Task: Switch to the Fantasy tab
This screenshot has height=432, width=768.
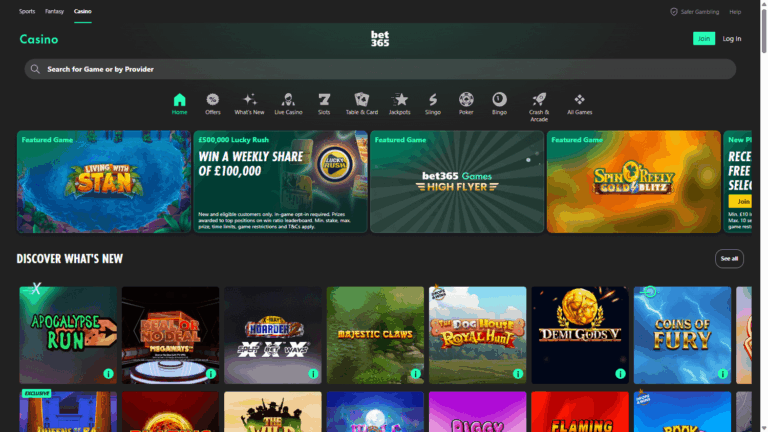Action: point(54,11)
